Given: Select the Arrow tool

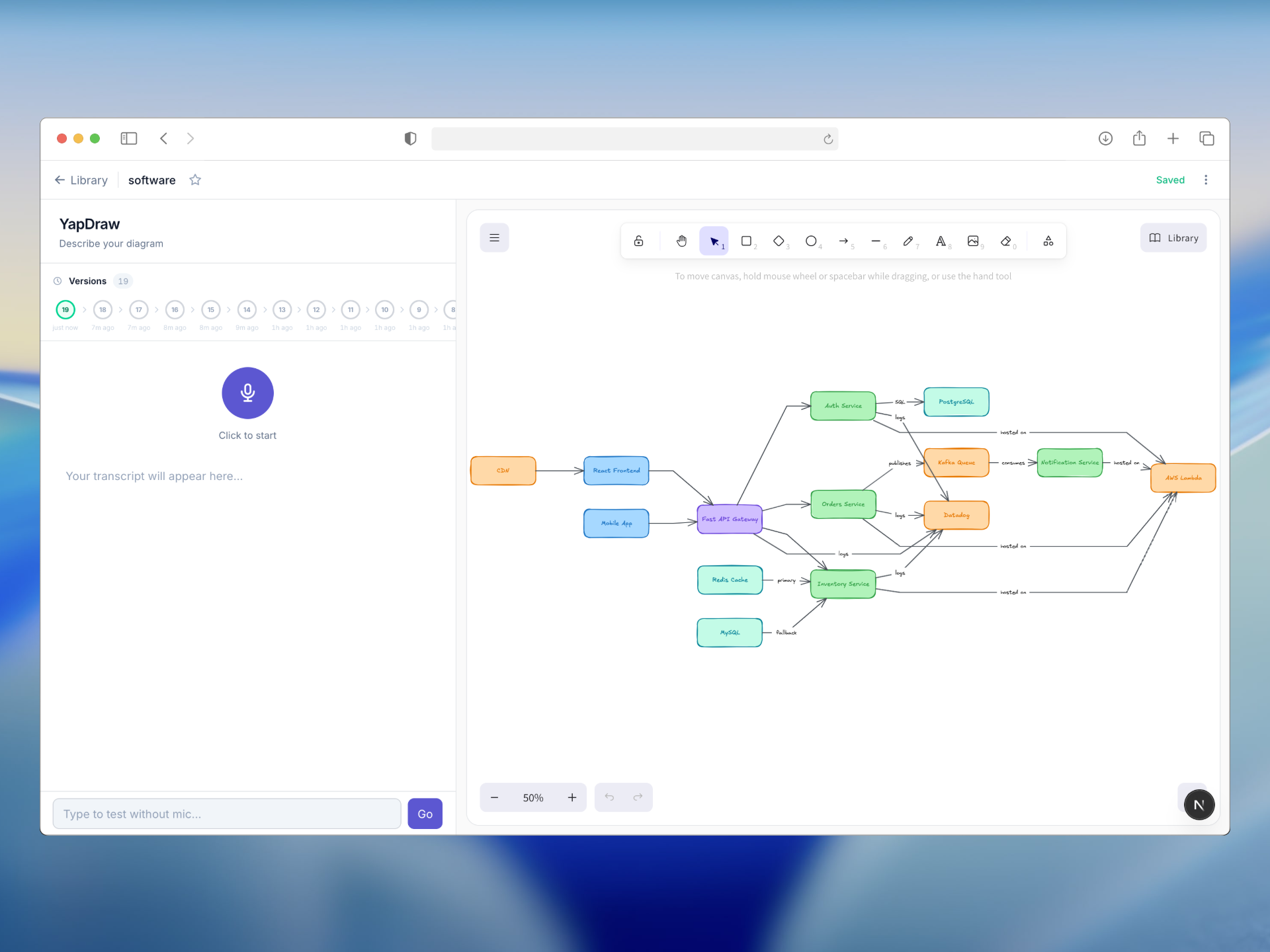Looking at the screenshot, I should (843, 241).
